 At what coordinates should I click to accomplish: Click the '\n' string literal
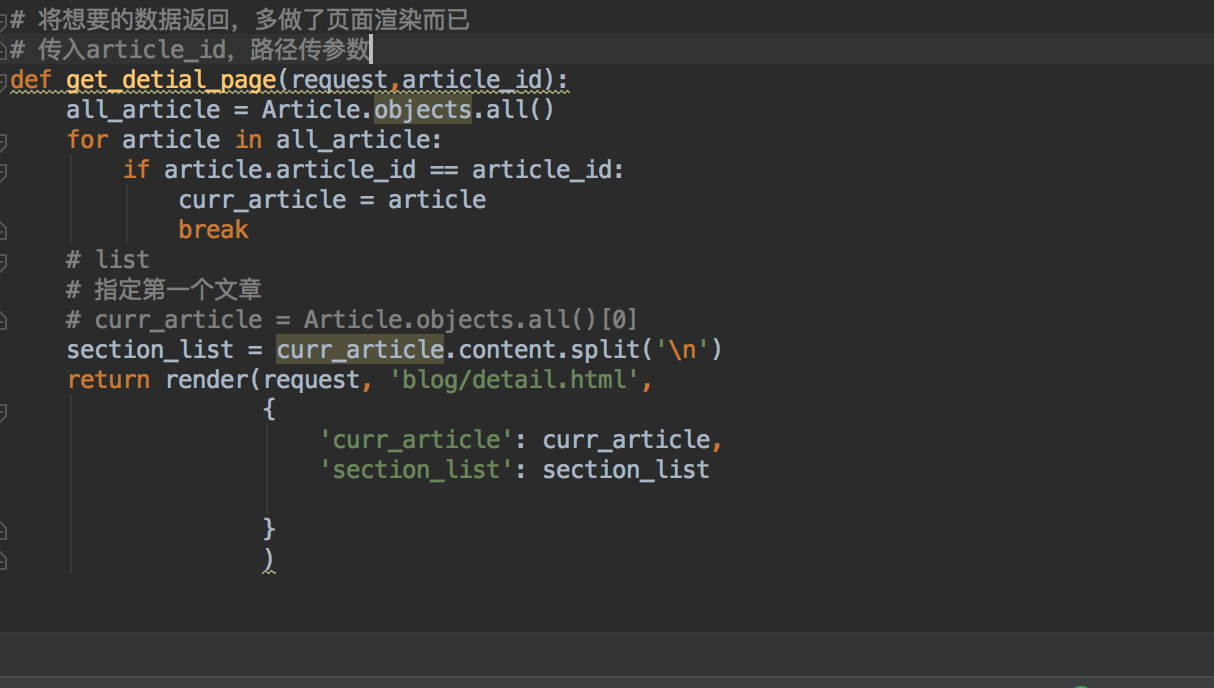(x=682, y=349)
